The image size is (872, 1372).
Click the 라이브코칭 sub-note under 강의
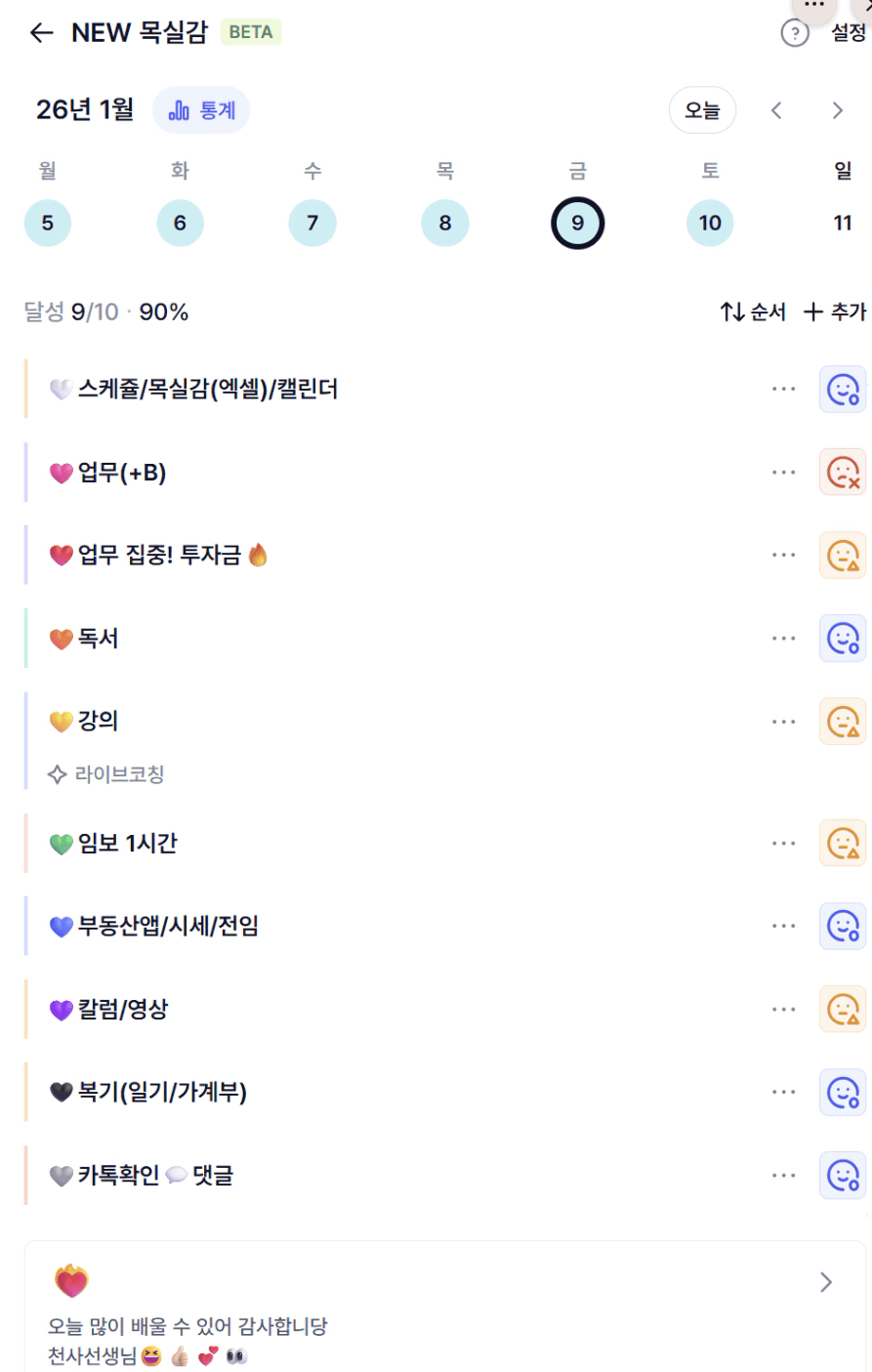pyautogui.click(x=107, y=774)
